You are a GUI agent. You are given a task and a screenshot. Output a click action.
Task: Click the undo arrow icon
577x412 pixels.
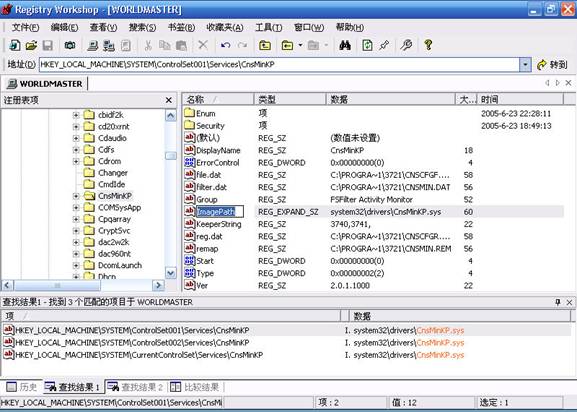click(x=225, y=45)
